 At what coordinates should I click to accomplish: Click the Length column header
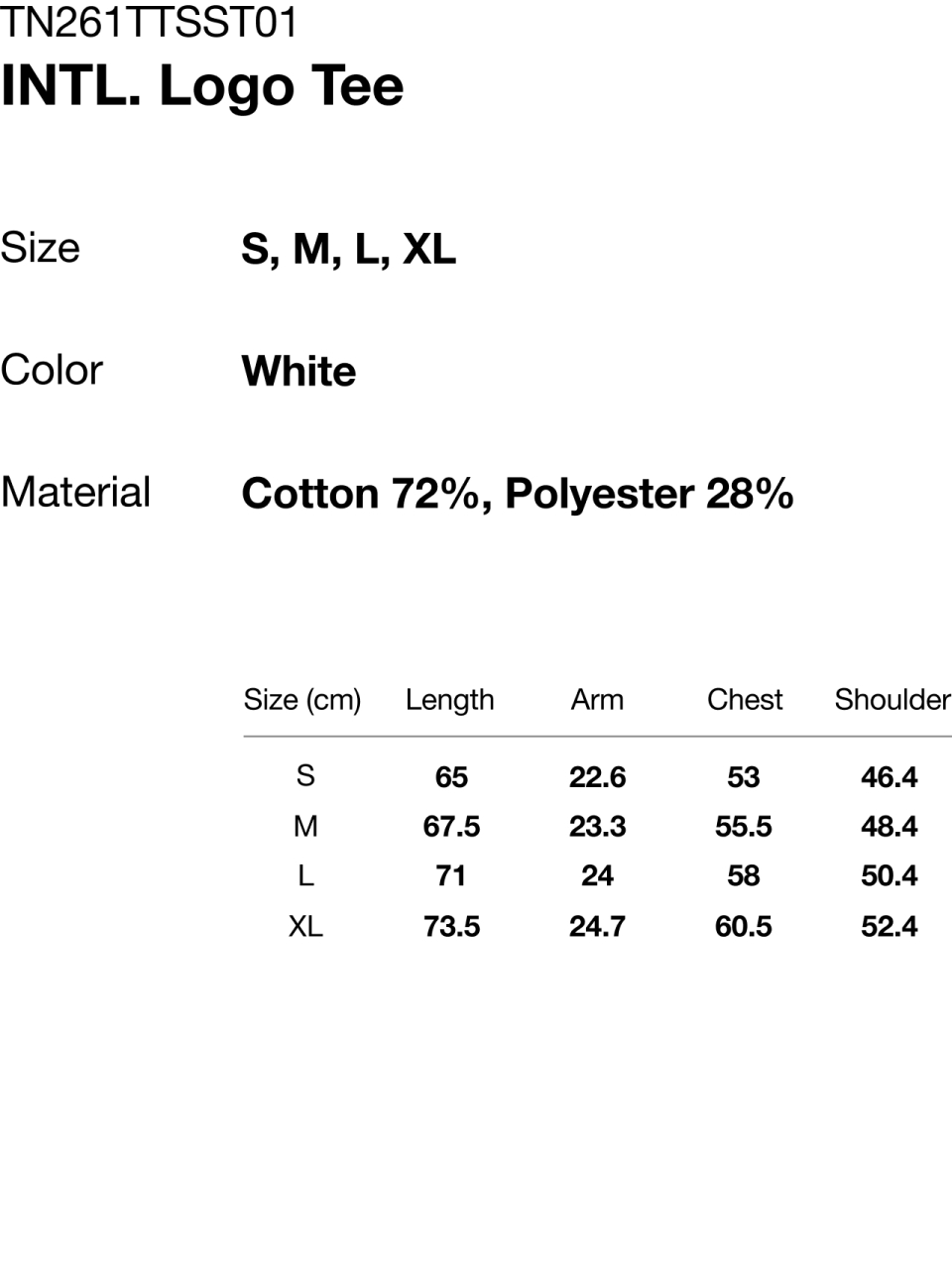point(449,700)
